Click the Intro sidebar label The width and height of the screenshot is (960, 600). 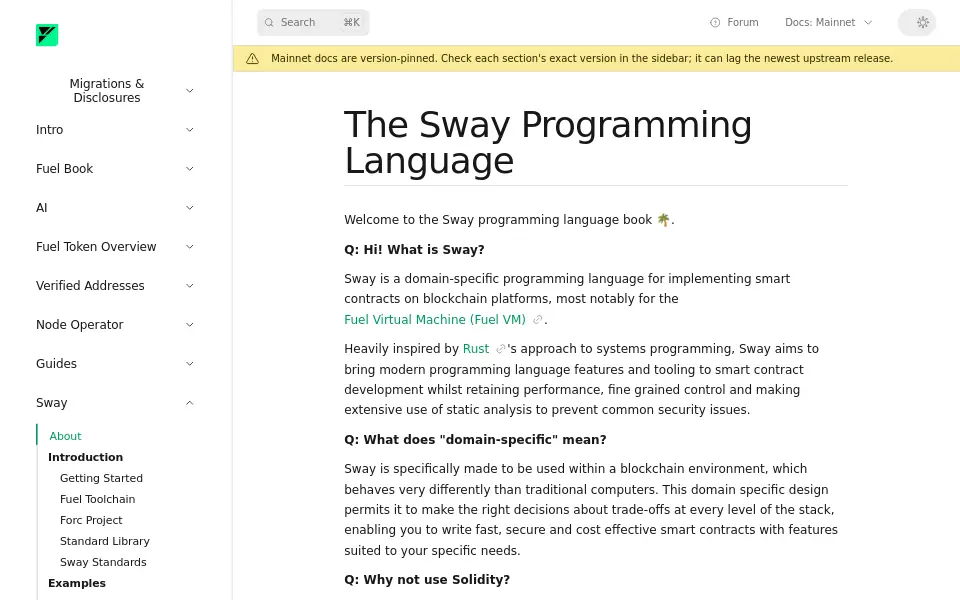pos(49,130)
